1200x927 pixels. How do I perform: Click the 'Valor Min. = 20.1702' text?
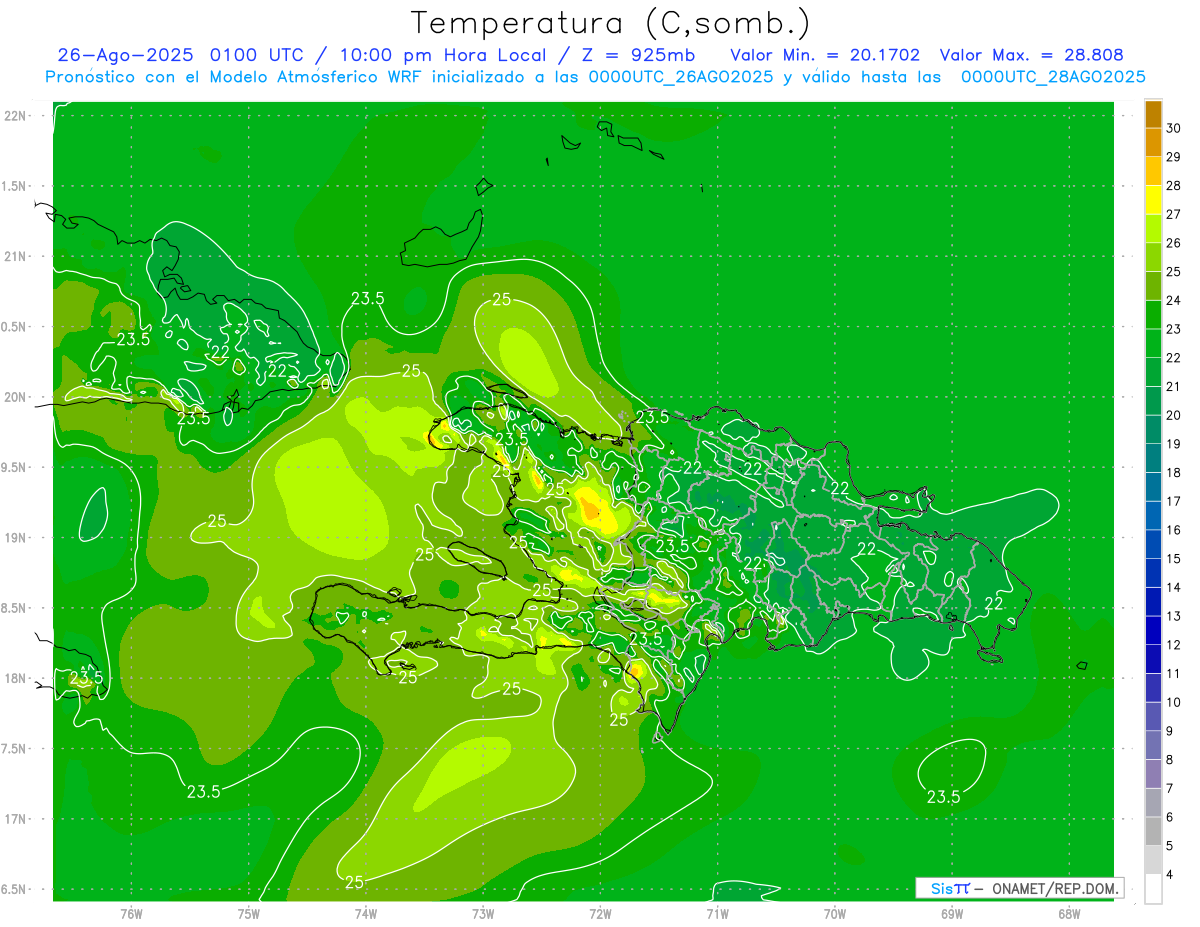[x=826, y=55]
